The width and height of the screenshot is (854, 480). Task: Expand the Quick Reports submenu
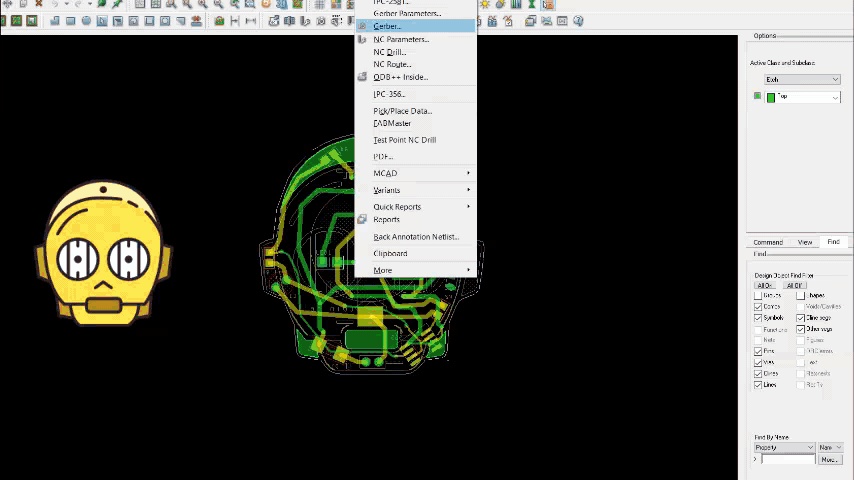coord(416,207)
